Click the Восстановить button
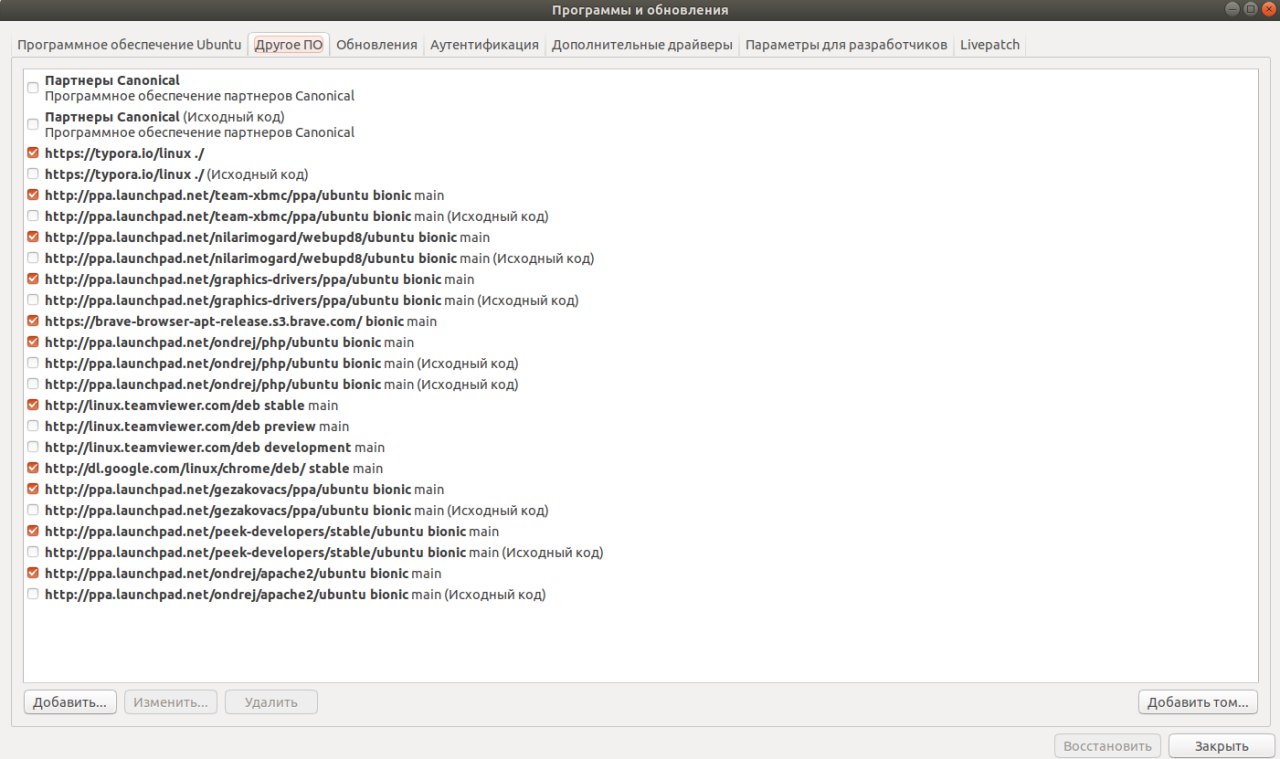 [1108, 746]
